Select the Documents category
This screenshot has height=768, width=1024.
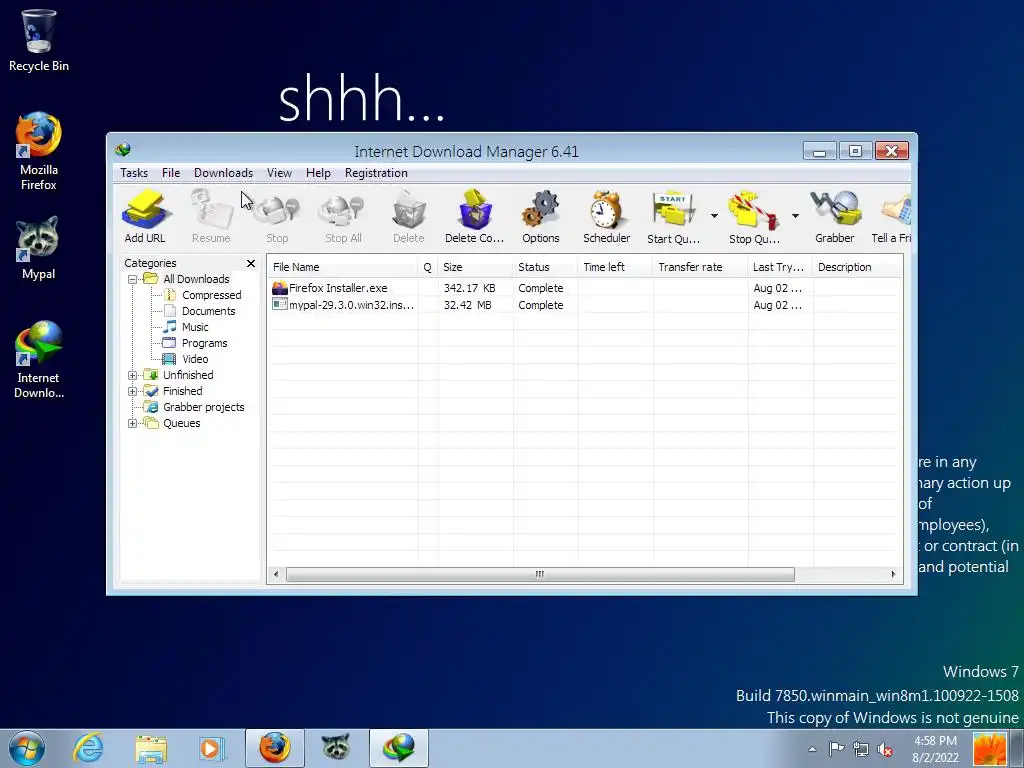click(x=208, y=311)
